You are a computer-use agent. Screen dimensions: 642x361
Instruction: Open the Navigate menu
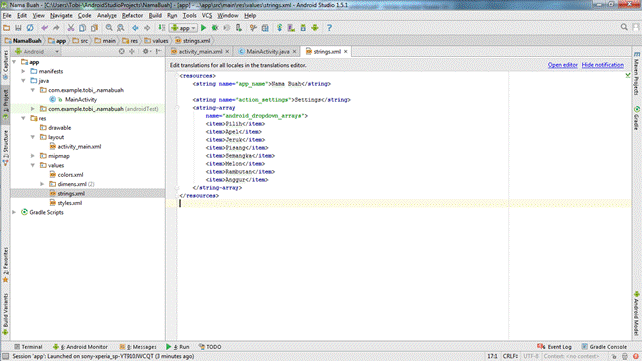(x=61, y=16)
